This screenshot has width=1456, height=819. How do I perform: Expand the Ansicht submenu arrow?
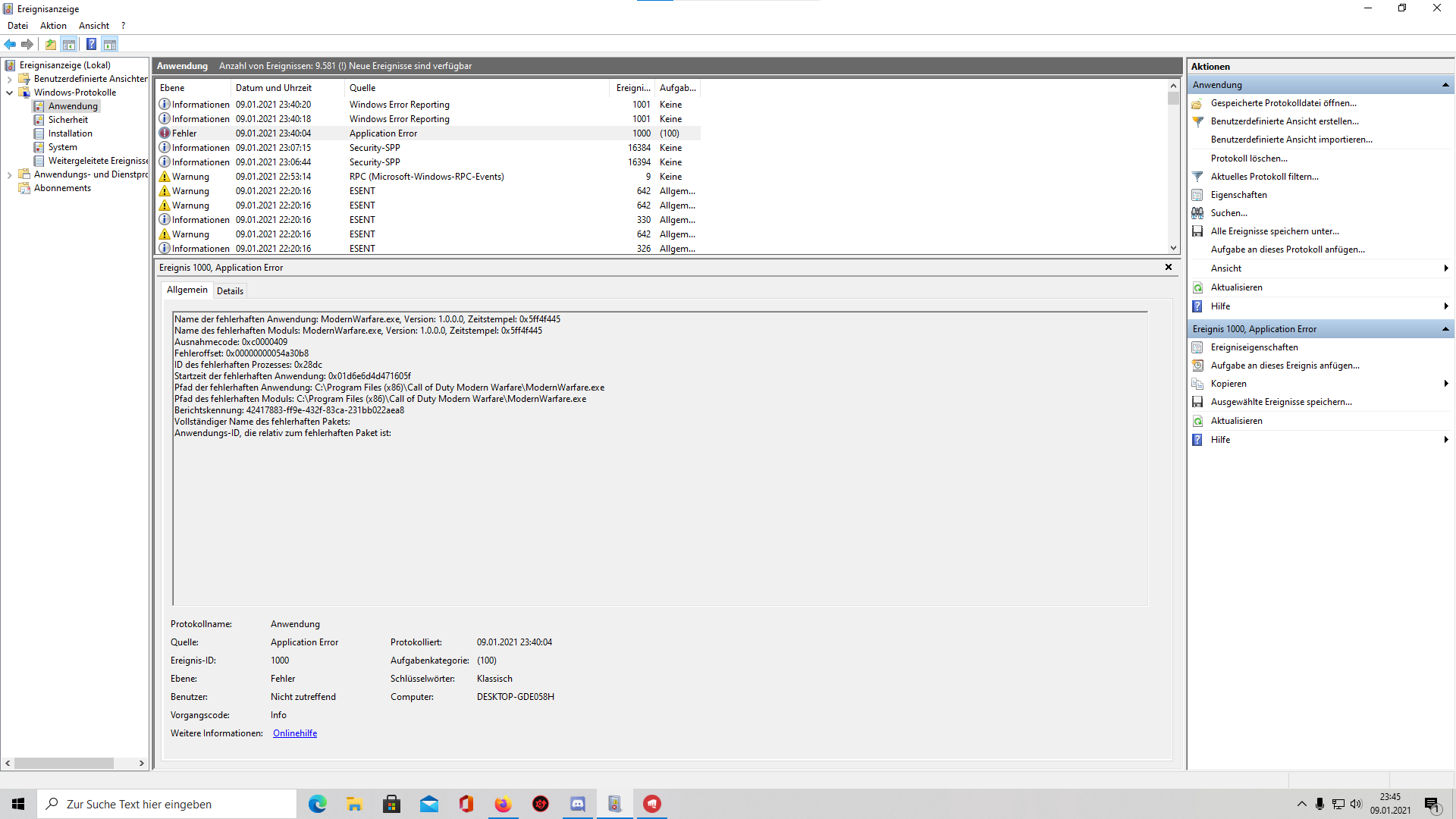[x=1445, y=268]
